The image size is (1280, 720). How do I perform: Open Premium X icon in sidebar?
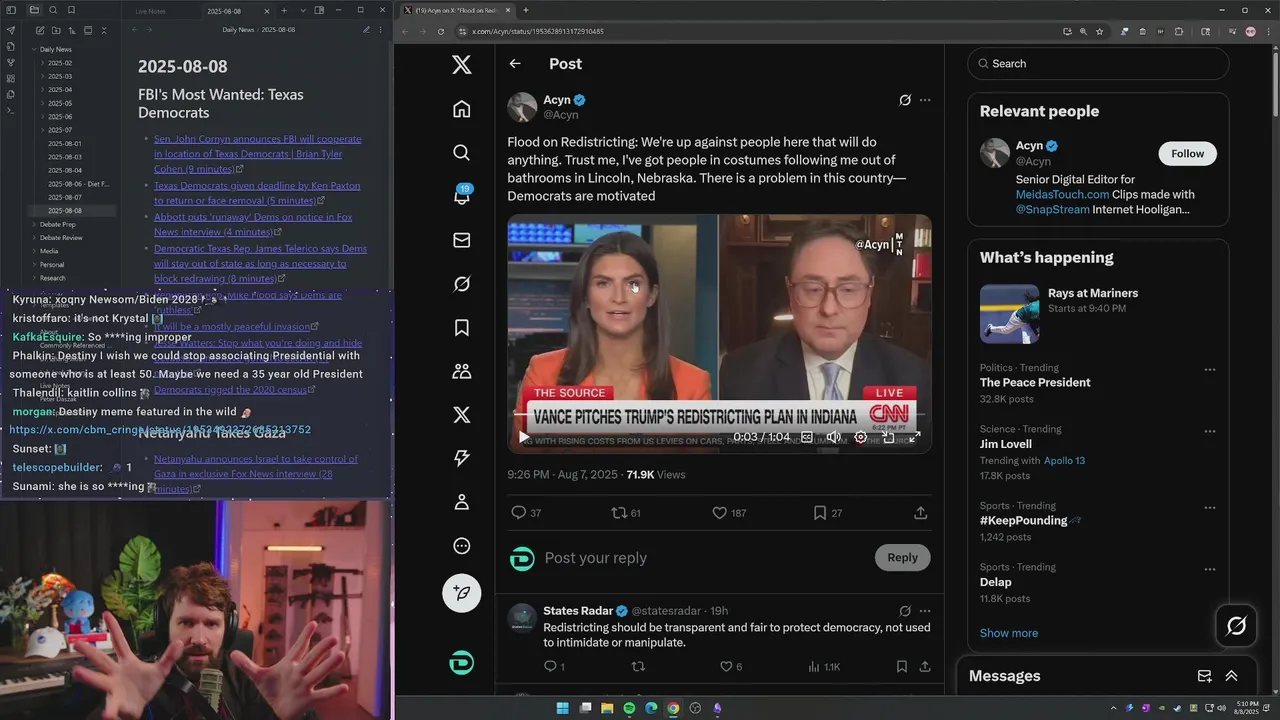click(461, 415)
